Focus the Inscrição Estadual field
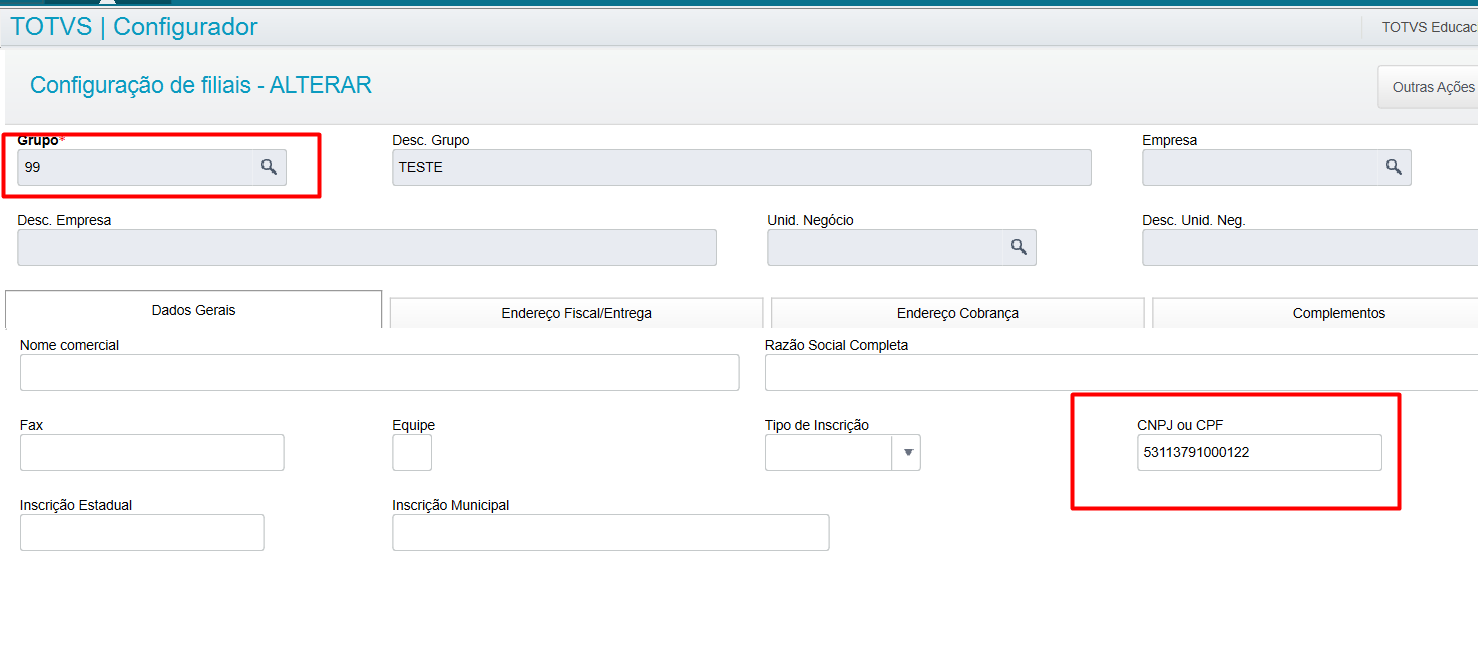Image resolution: width=1478 pixels, height=656 pixels. [142, 533]
